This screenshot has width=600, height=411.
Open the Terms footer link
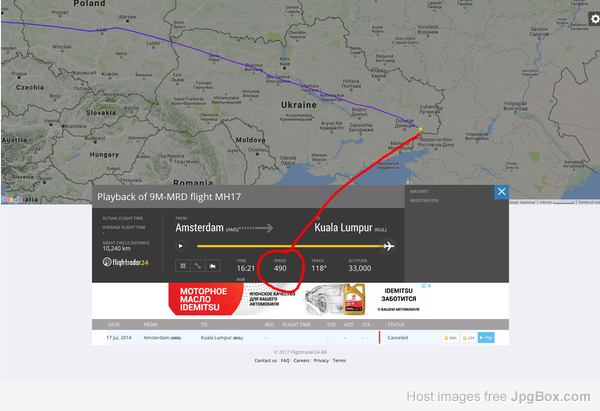tap(339, 360)
